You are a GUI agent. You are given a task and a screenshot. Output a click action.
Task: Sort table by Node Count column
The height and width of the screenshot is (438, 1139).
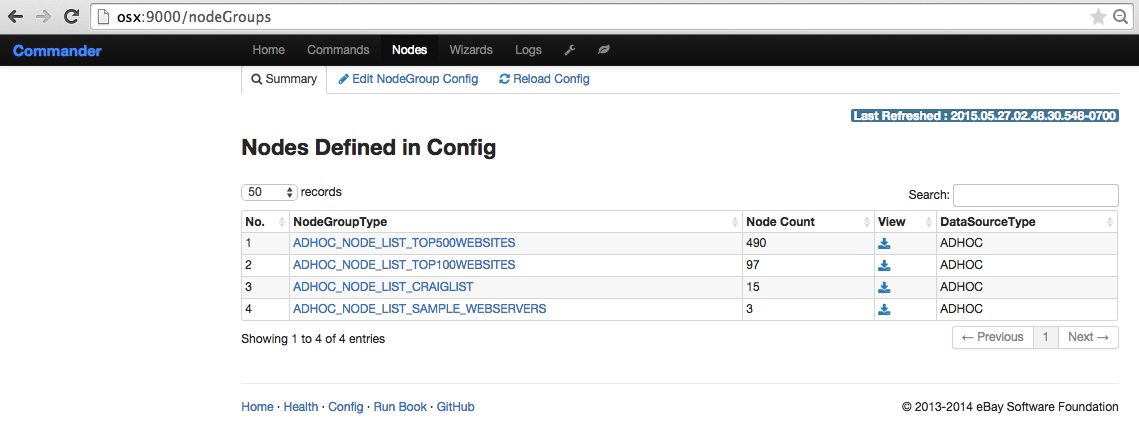pyautogui.click(x=805, y=221)
